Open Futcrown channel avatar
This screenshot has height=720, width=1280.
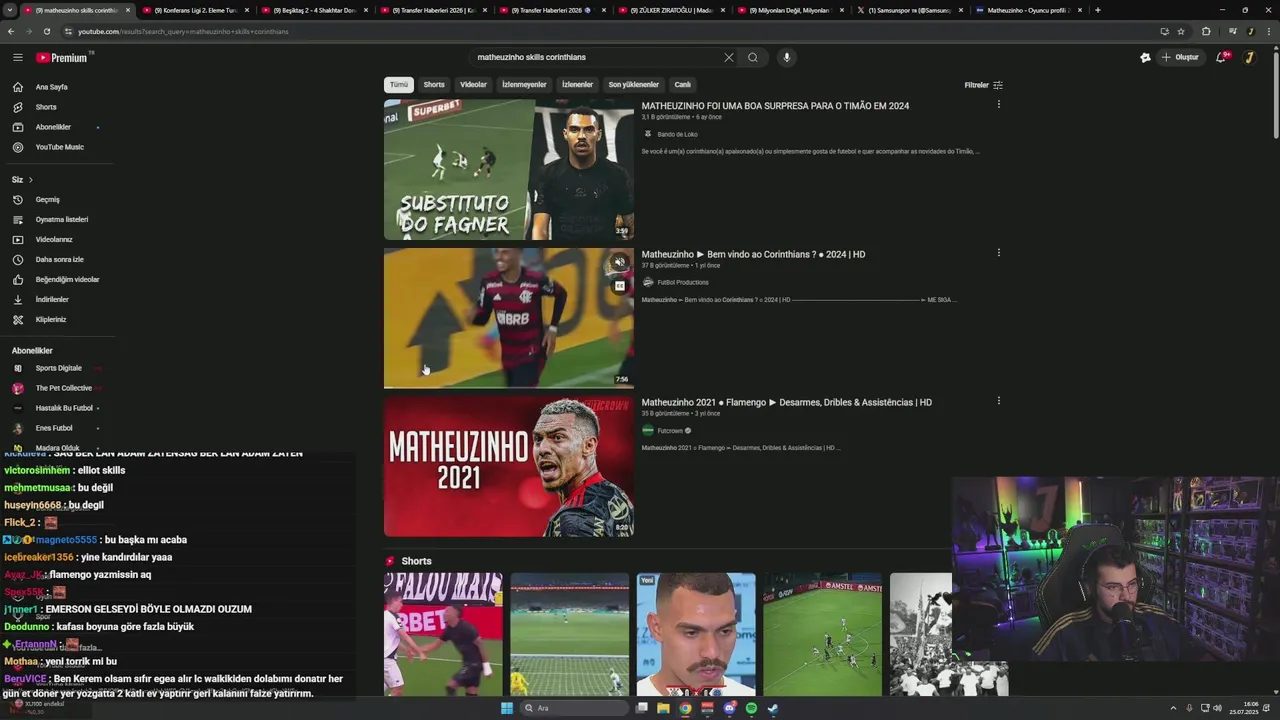[648, 430]
